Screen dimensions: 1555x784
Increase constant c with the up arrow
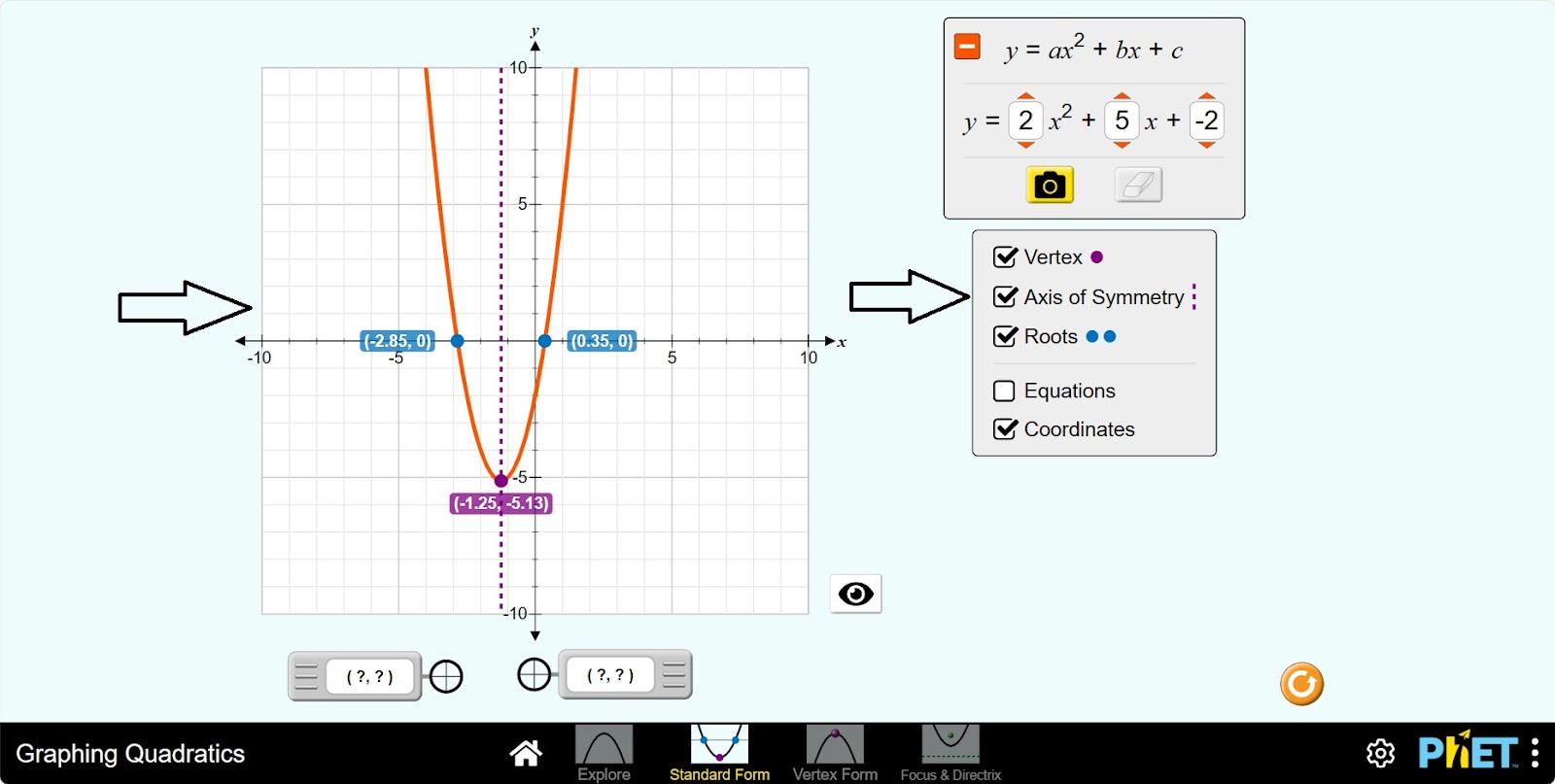point(1206,96)
